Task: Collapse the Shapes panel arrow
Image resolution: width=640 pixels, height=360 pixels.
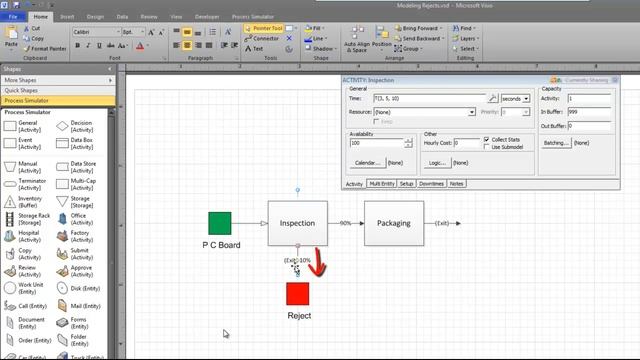Action: point(109,69)
